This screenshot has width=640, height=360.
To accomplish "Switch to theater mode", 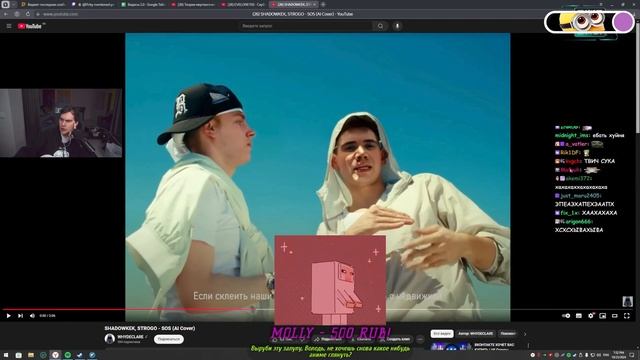I will [x=615, y=316].
